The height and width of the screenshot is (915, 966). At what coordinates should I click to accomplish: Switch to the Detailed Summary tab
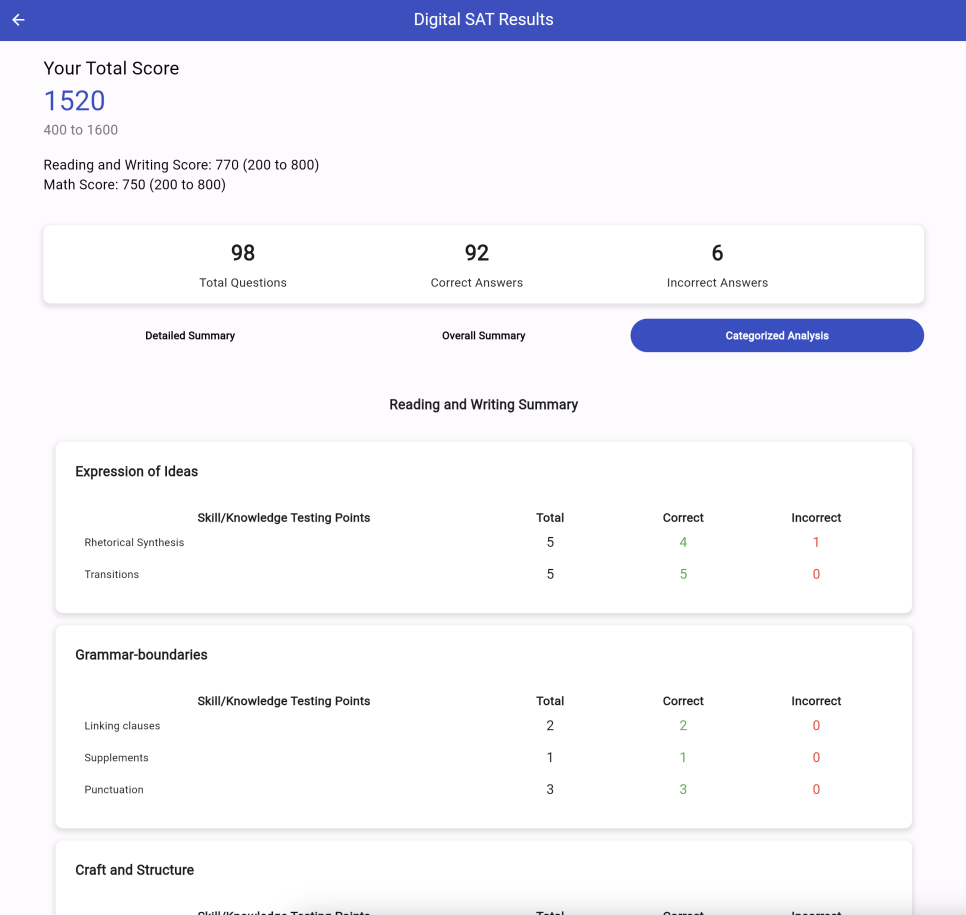(x=190, y=336)
